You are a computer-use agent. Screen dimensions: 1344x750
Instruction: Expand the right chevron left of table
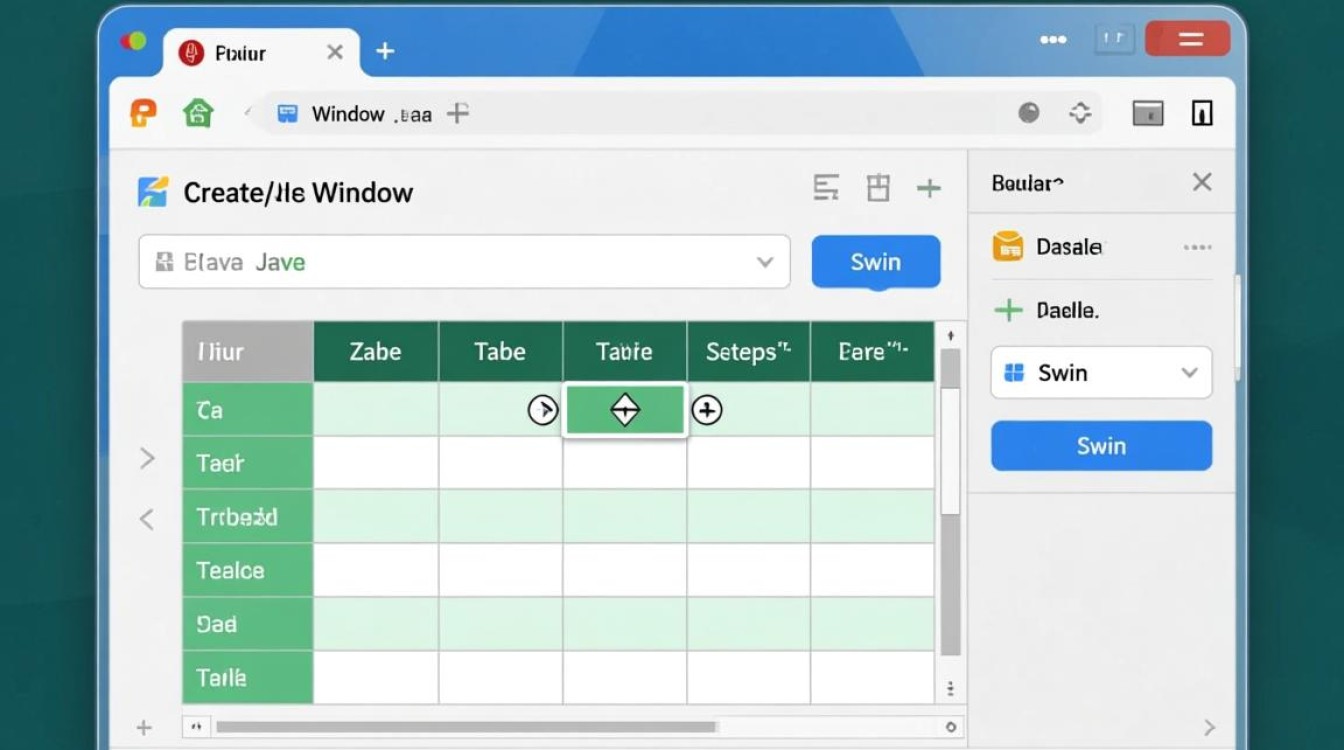pos(147,459)
